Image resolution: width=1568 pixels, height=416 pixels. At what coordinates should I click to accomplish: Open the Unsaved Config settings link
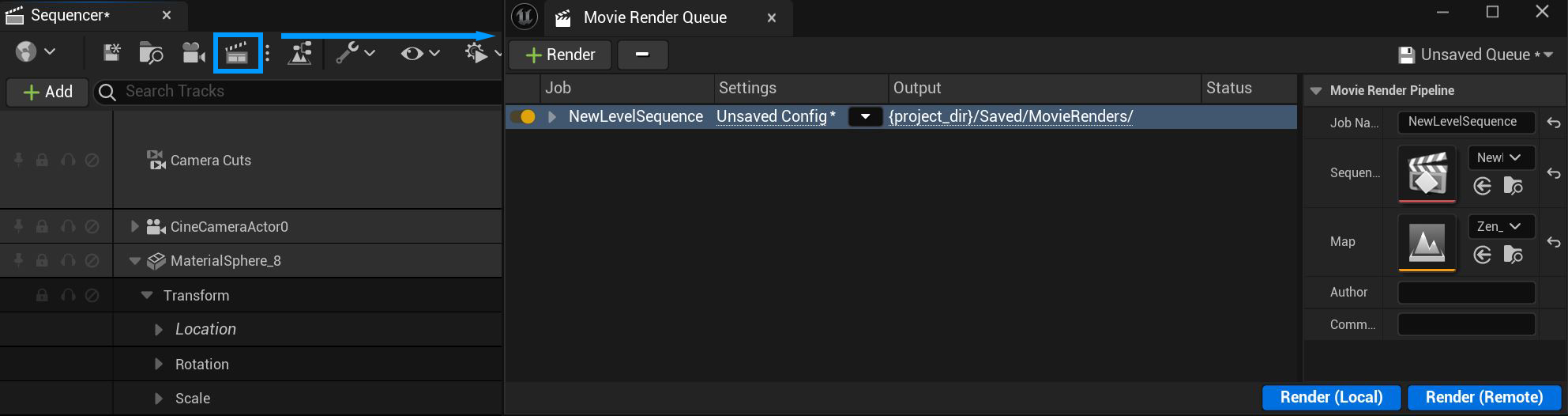coord(771,117)
